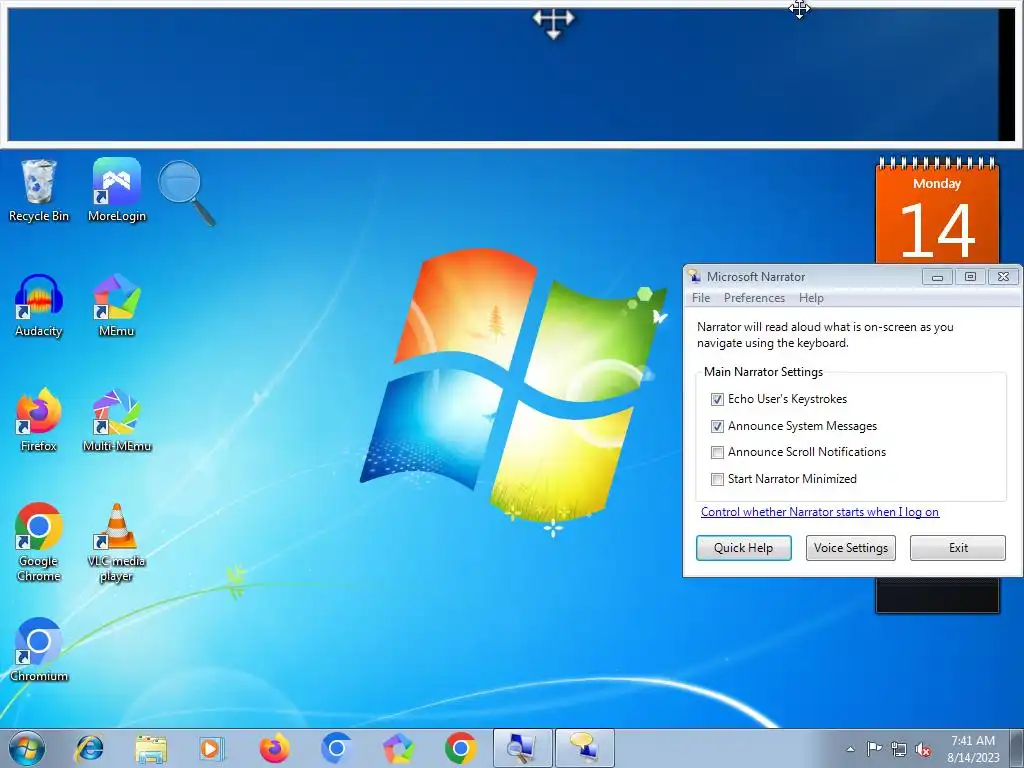Click the Exit button in Narrator
1024x768 pixels.
(958, 548)
